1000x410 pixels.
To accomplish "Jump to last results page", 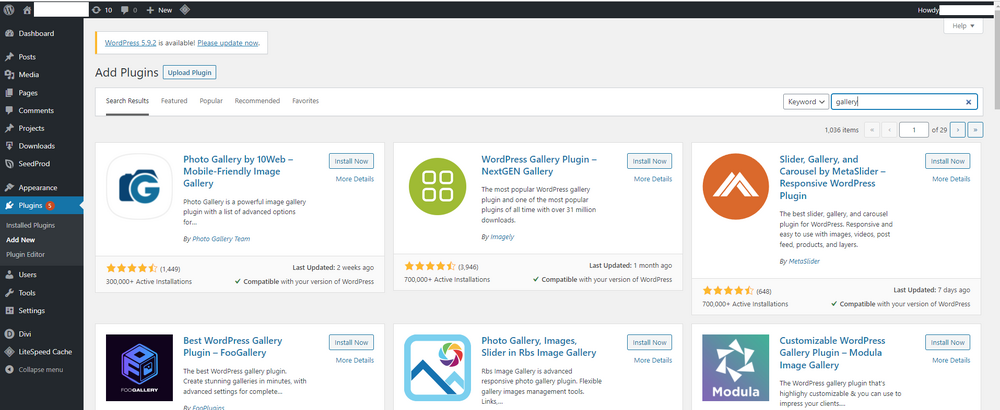I will click(975, 130).
